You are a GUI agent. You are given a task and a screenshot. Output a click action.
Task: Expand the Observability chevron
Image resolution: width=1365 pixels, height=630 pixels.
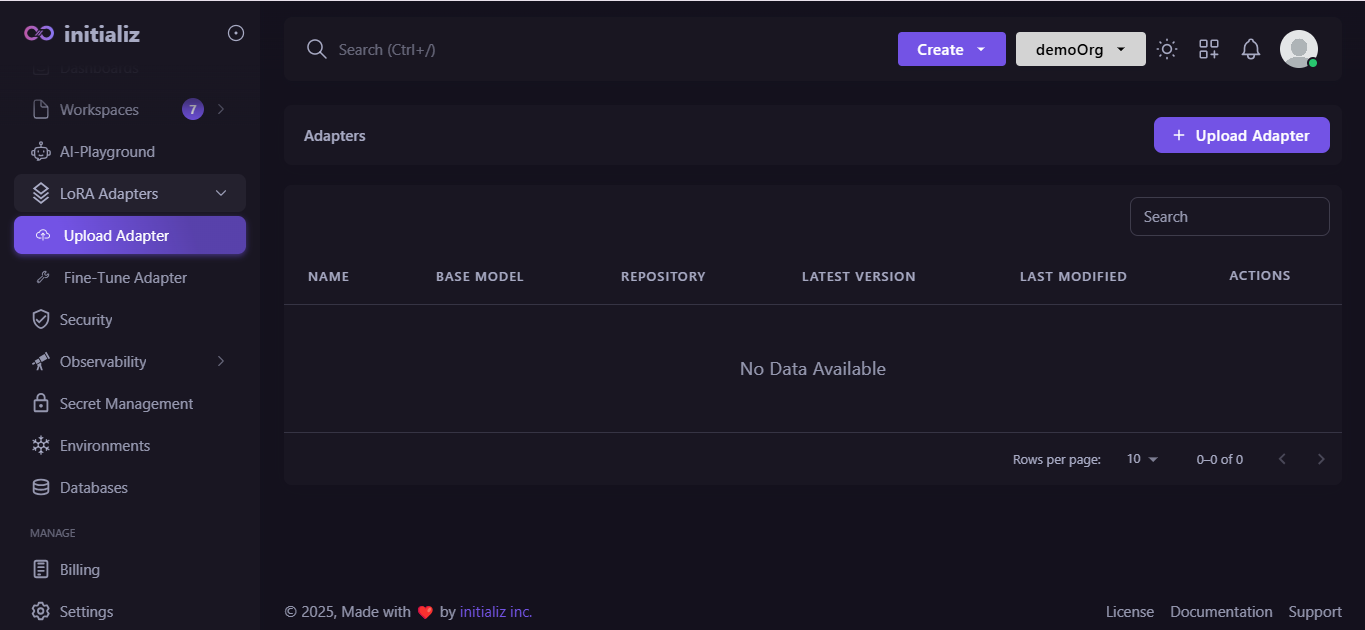(x=221, y=362)
